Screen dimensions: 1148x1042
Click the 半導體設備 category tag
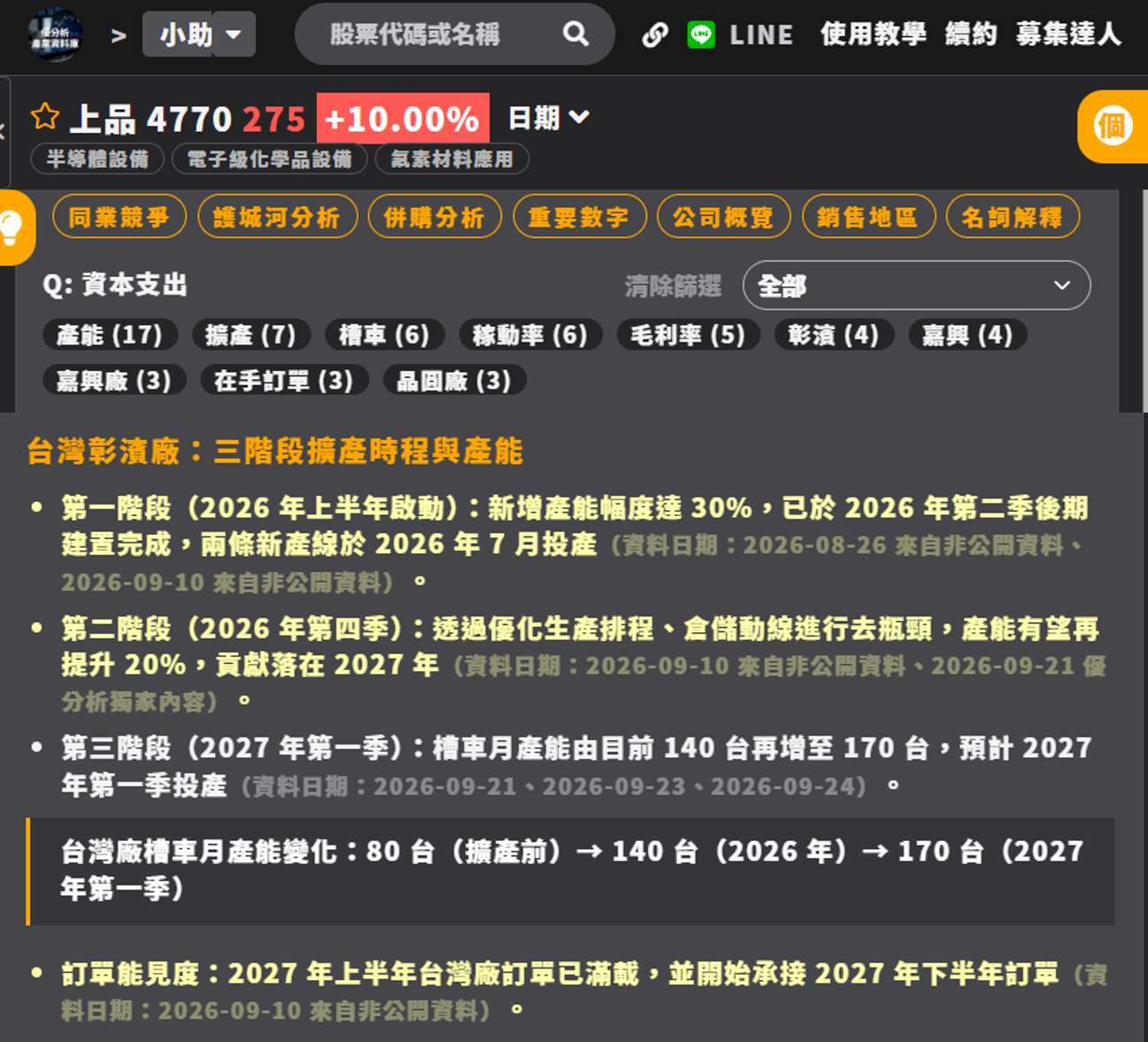click(97, 159)
